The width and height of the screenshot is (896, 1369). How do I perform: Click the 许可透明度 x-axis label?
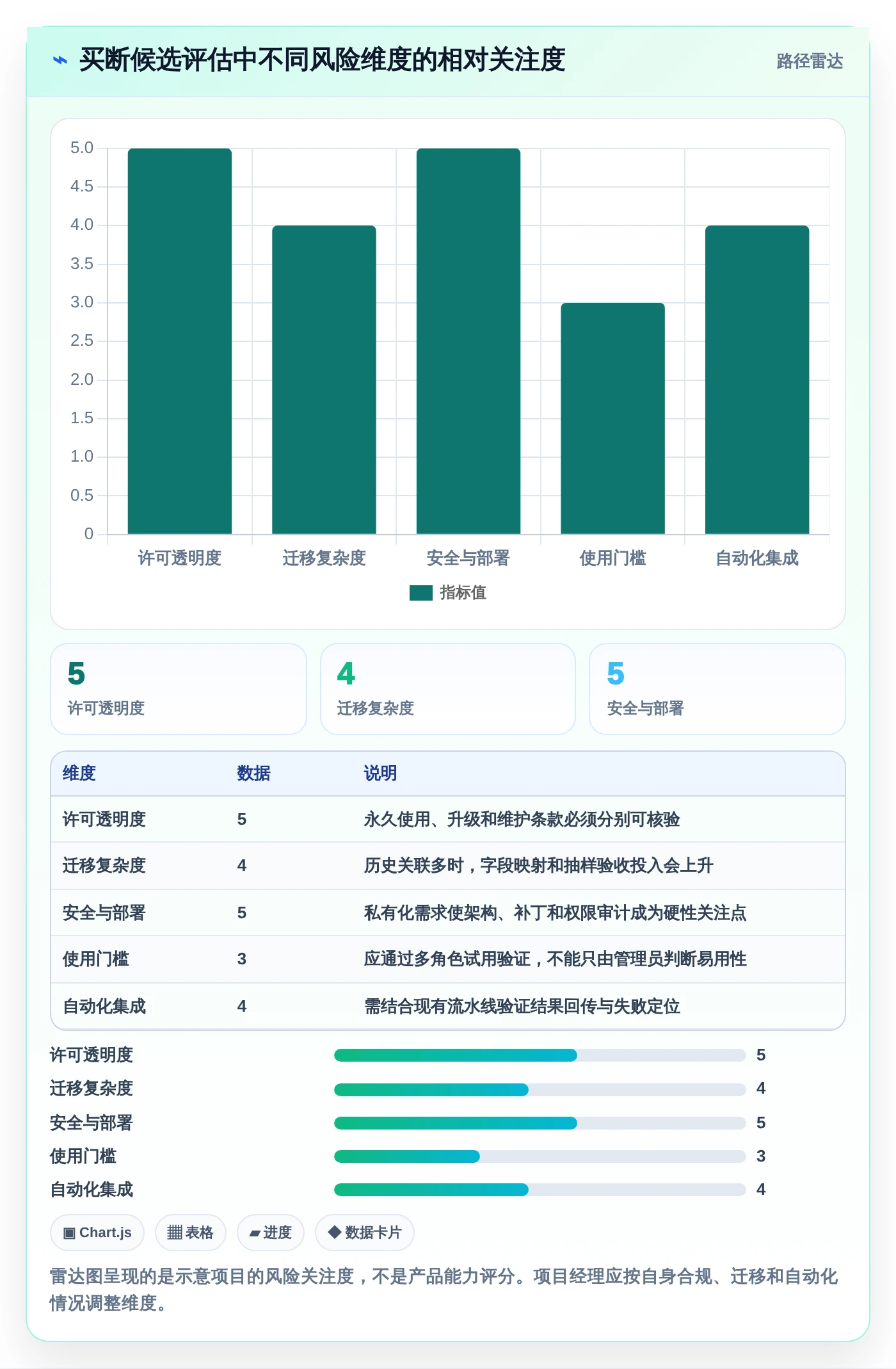[180, 558]
